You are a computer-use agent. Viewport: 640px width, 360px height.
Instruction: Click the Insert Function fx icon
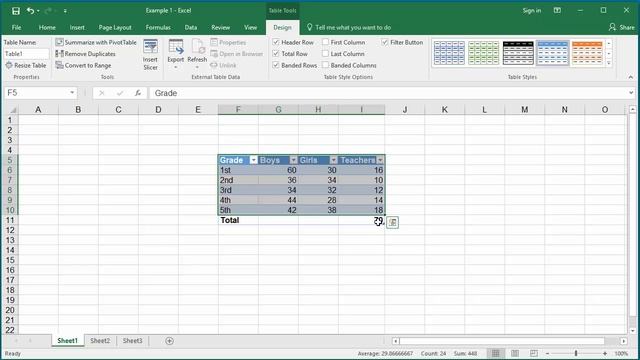tap(138, 93)
